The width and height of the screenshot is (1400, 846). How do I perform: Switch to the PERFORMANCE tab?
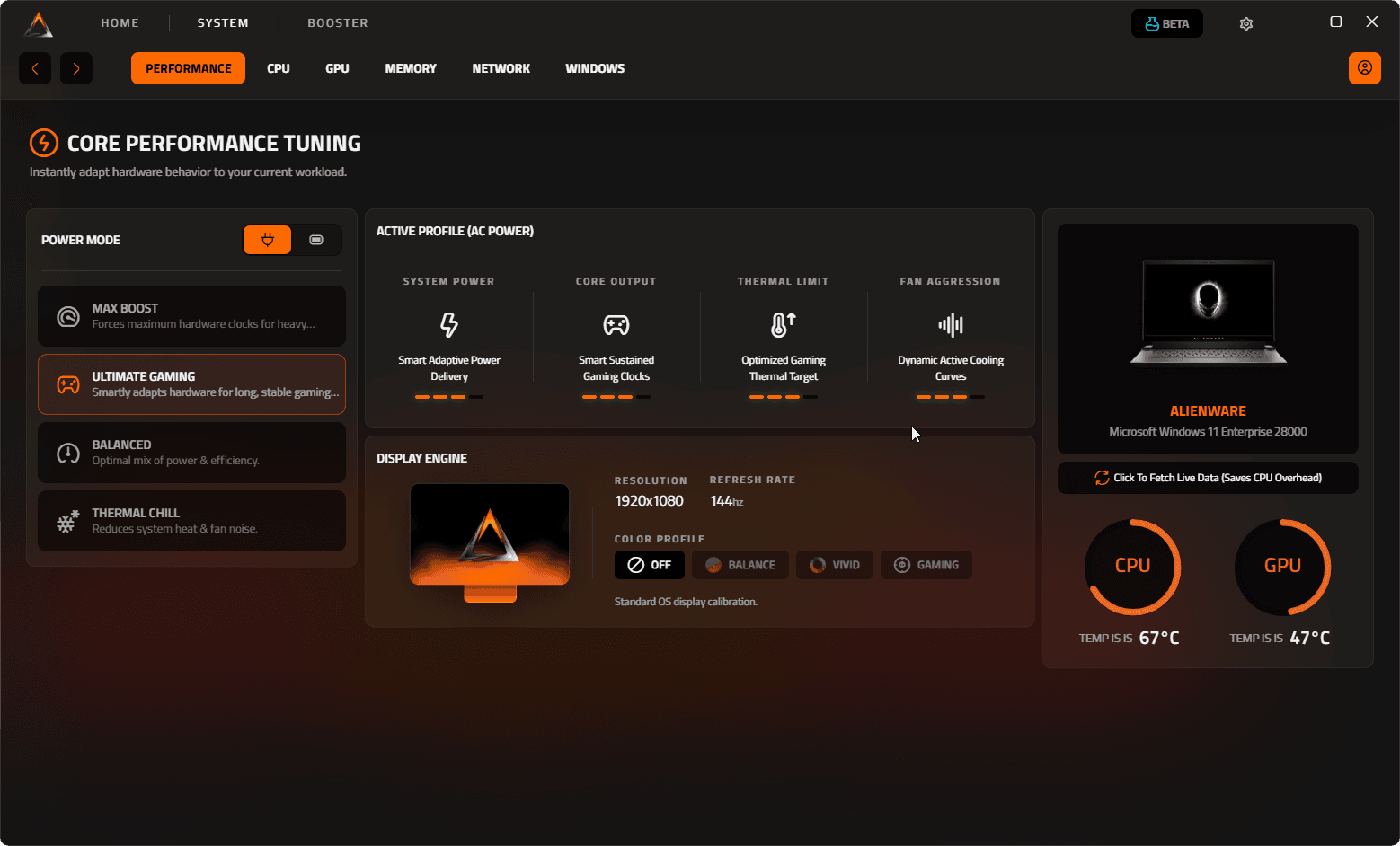189,68
